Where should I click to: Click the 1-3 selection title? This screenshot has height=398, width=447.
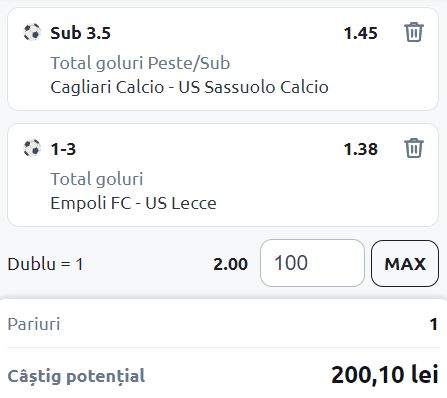pos(63,149)
